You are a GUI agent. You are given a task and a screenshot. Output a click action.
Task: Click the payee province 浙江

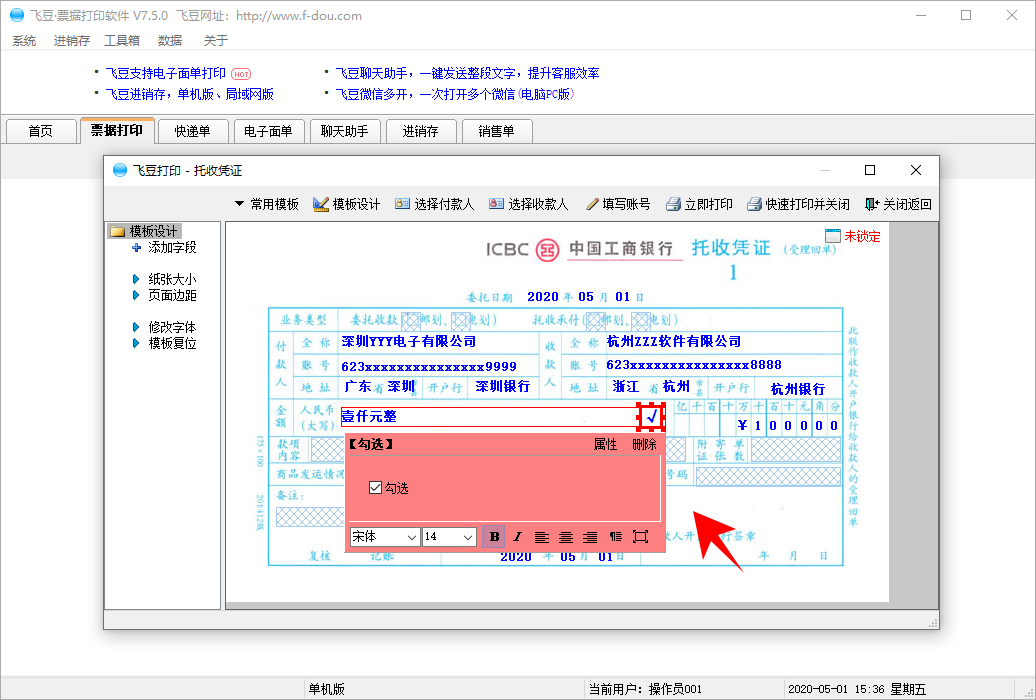(626, 387)
